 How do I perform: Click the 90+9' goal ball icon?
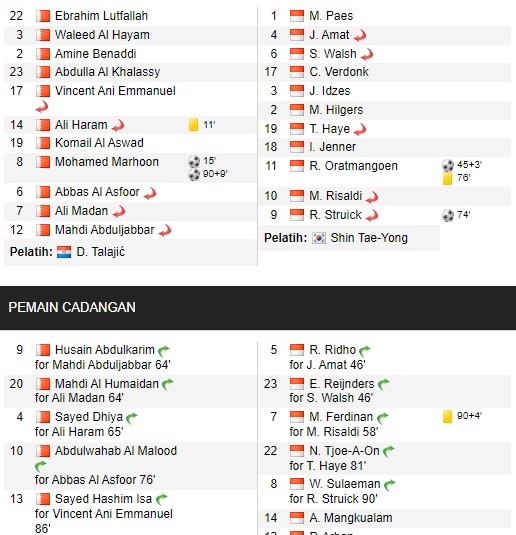[194, 174]
